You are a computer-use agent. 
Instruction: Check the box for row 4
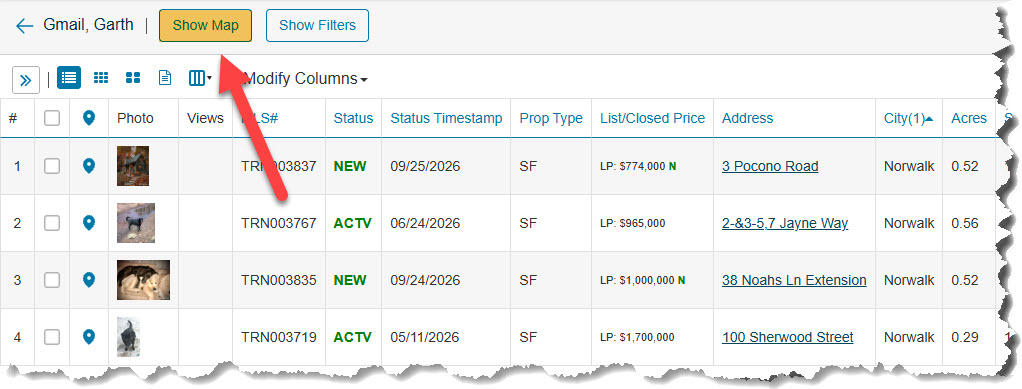(52, 338)
